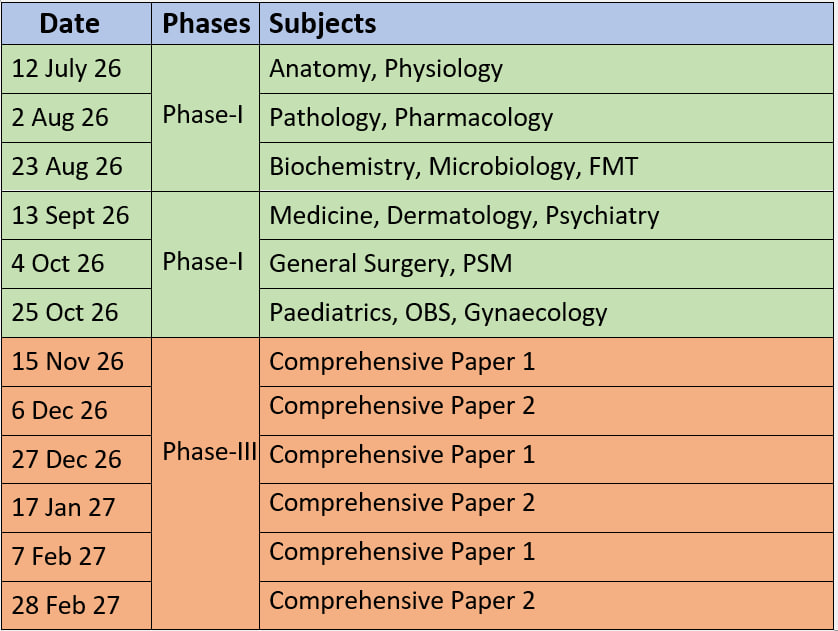Click the Date column header
This screenshot has width=838, height=631.
point(76,24)
